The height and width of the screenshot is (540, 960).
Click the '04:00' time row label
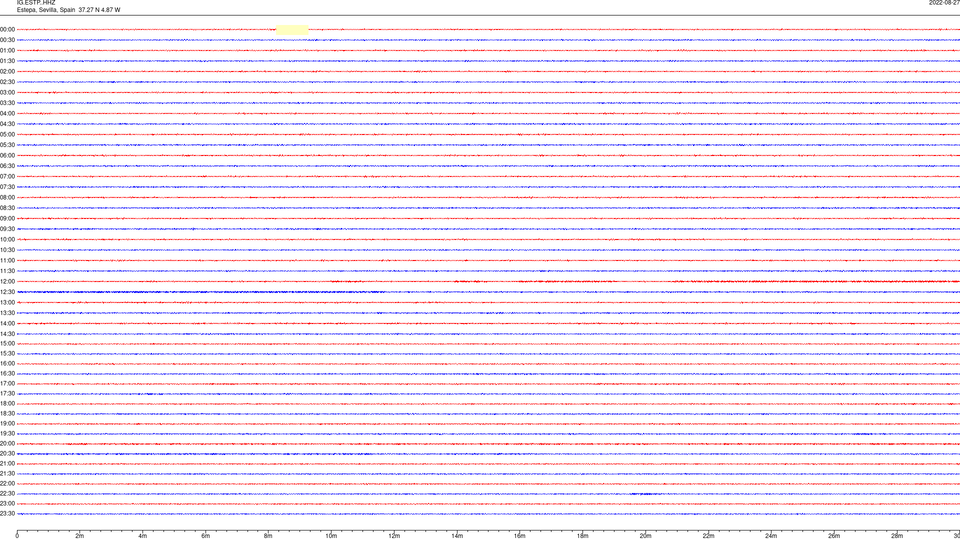7,114
